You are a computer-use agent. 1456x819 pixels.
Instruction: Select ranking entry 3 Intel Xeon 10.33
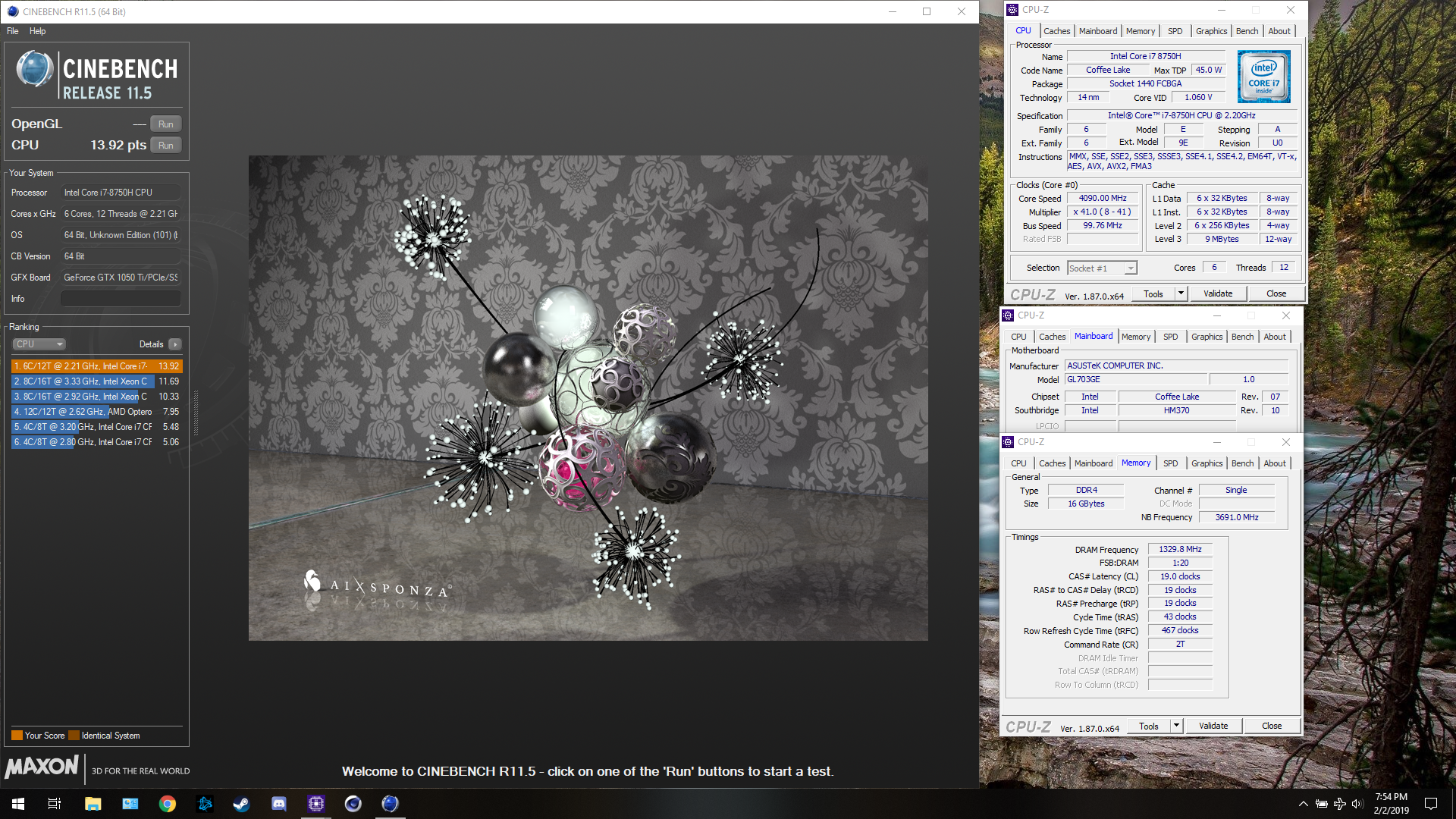(97, 397)
